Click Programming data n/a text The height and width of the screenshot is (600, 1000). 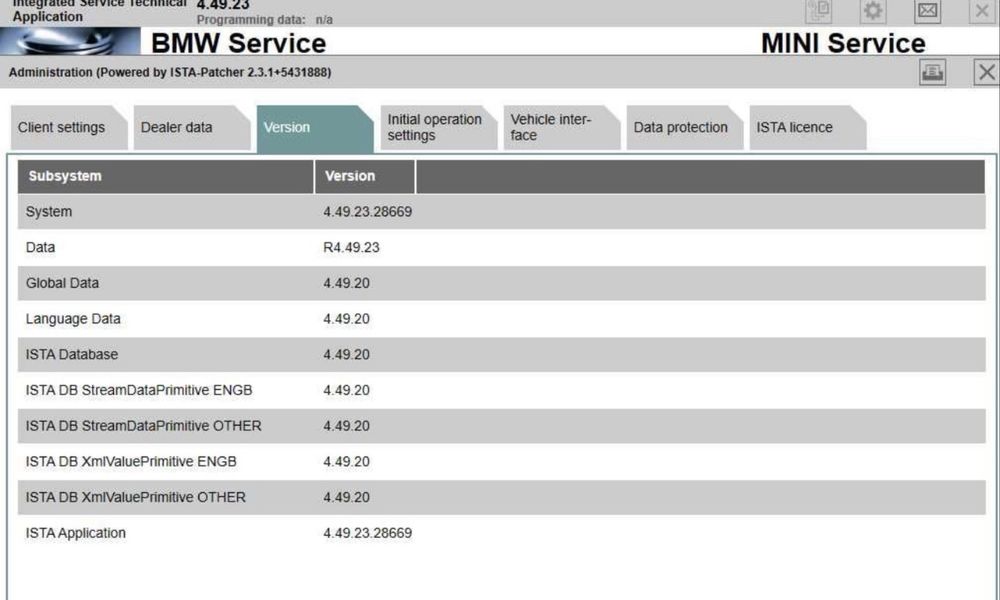tap(265, 20)
